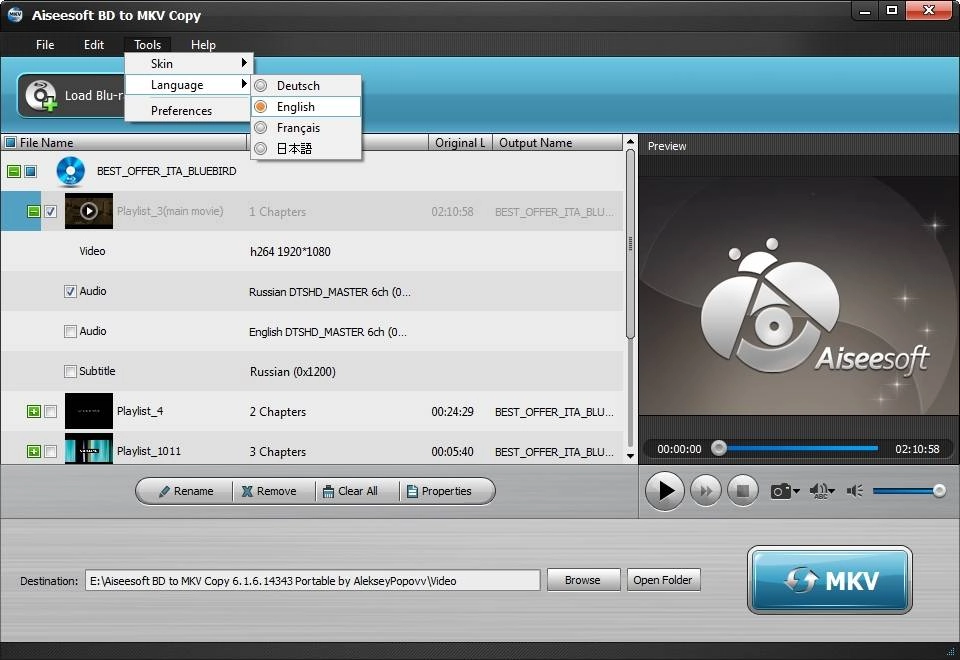This screenshot has width=960, height=660.
Task: Click the File Name column header
Action: point(125,143)
